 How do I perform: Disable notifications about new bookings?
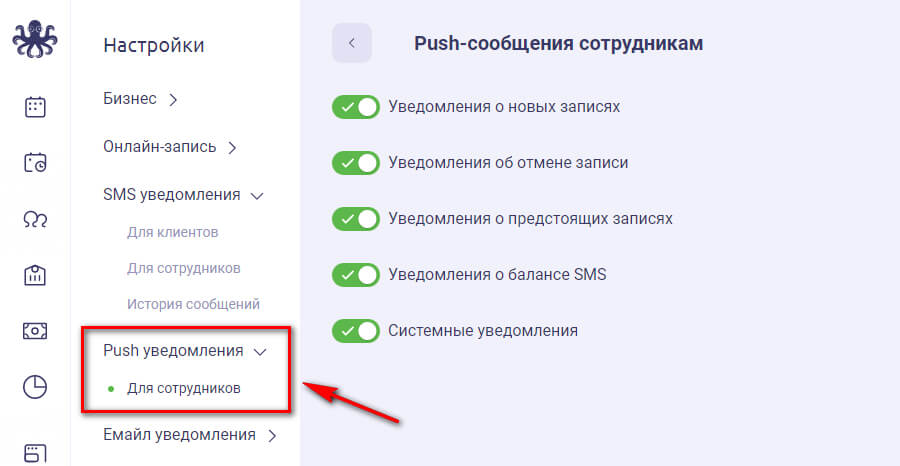tap(356, 106)
